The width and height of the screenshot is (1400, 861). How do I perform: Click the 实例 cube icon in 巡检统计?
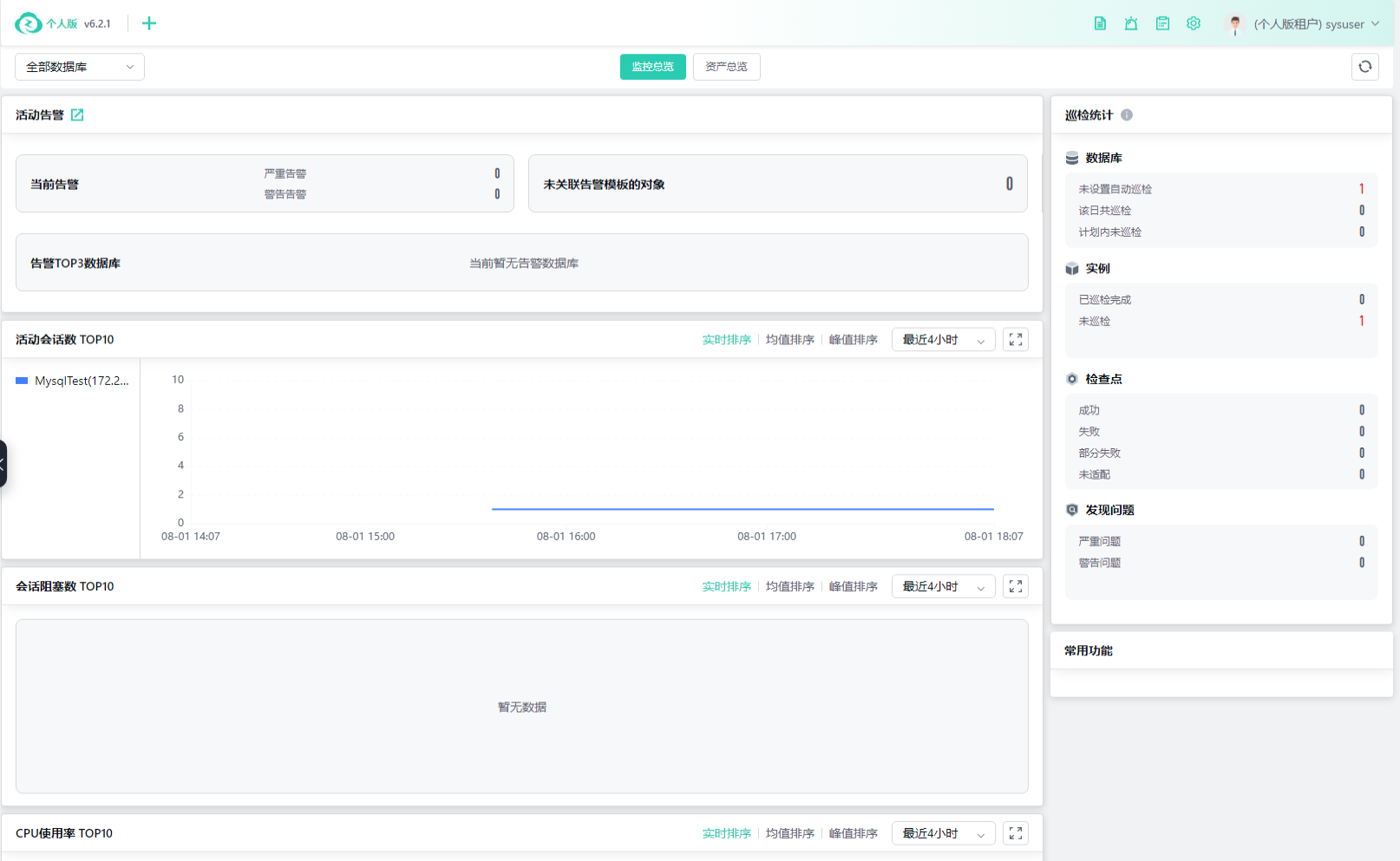click(1072, 269)
